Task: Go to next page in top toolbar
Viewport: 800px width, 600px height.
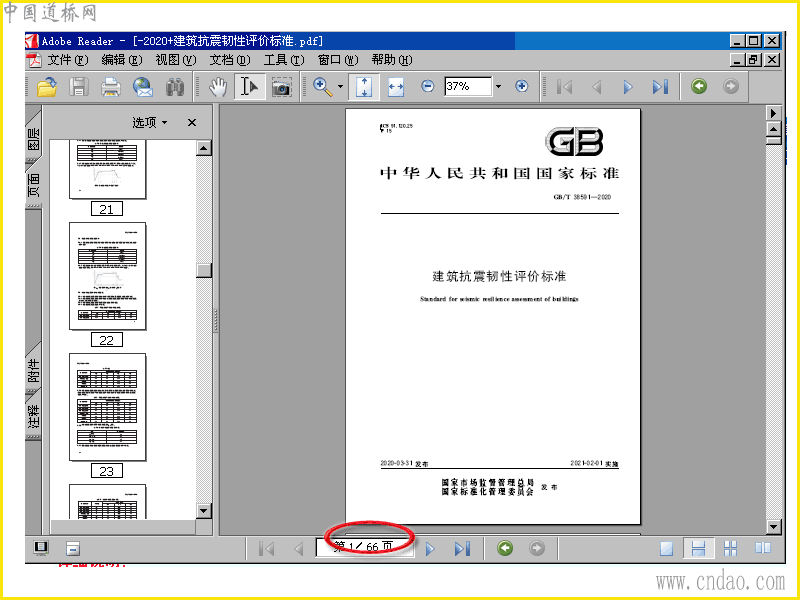Action: point(628,87)
